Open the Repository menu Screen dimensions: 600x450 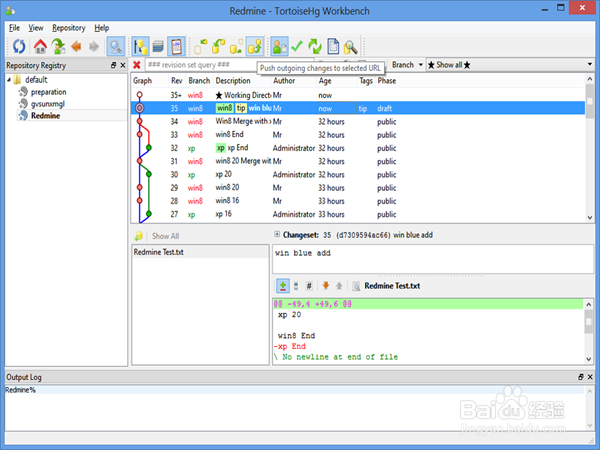[69, 28]
